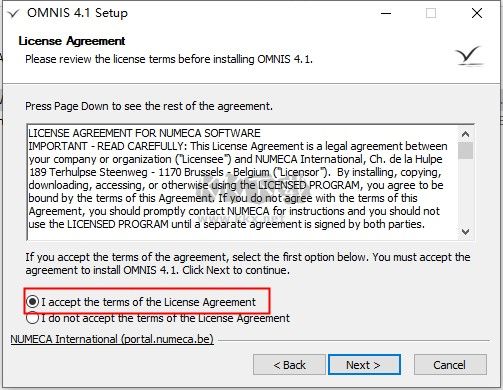Click the license text scroll down arrow

point(465,231)
